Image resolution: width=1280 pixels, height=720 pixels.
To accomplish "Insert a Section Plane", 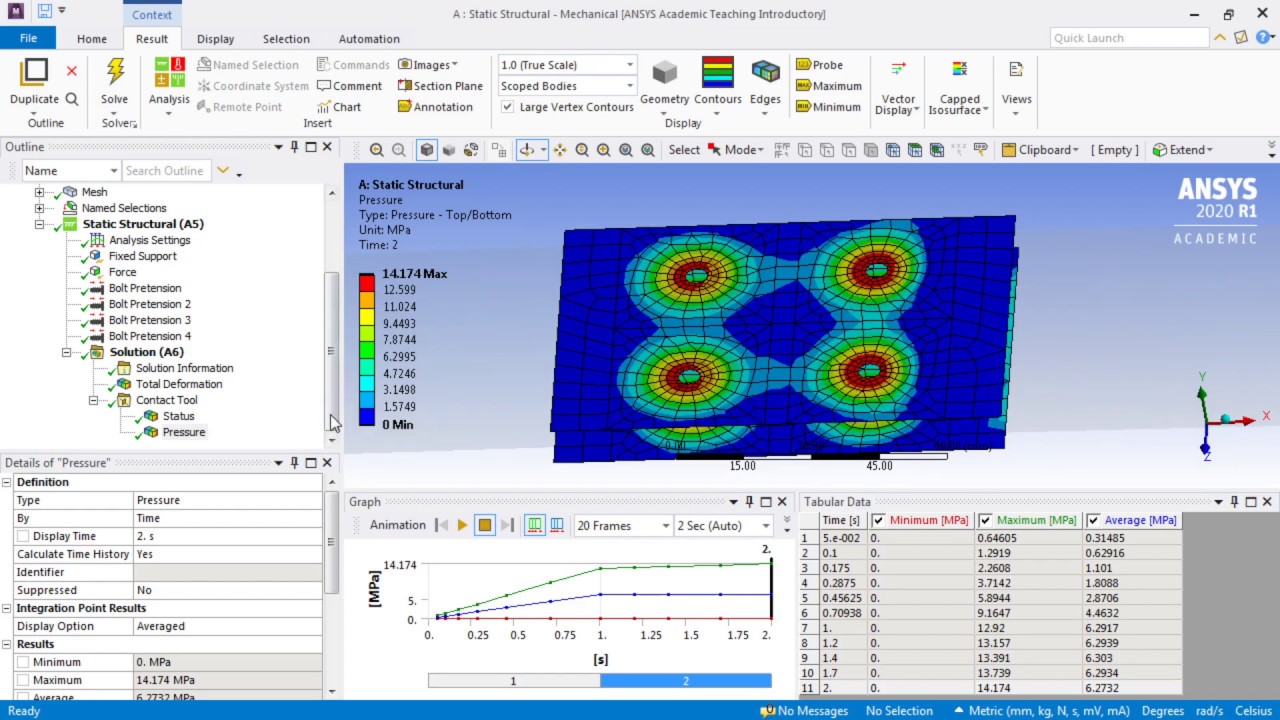I will tap(440, 86).
